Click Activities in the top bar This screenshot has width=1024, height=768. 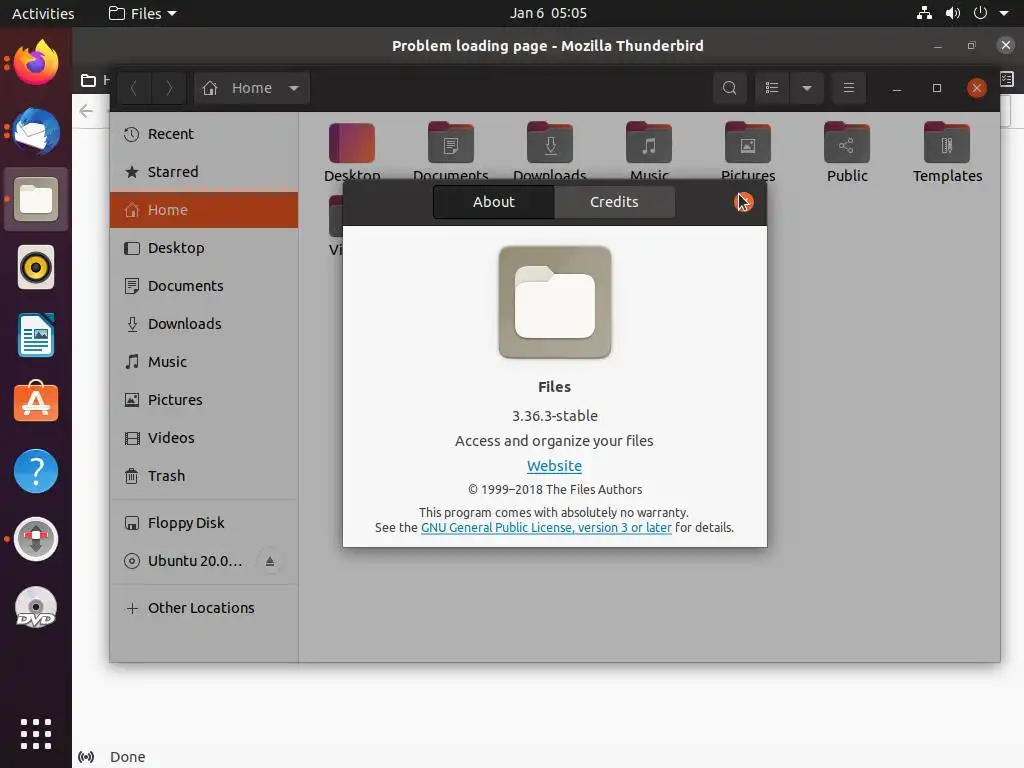[43, 13]
